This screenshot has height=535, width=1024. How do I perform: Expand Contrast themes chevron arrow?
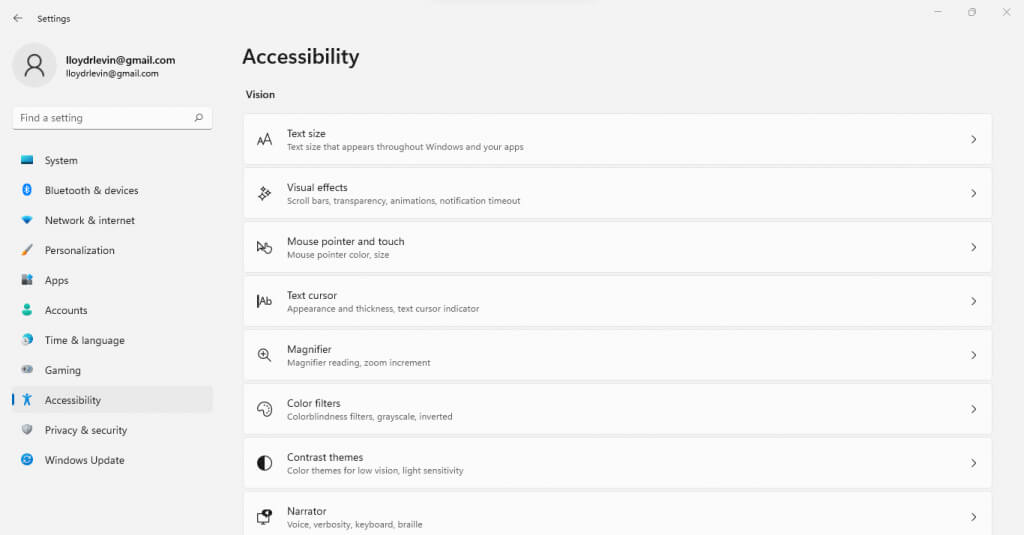coord(973,463)
